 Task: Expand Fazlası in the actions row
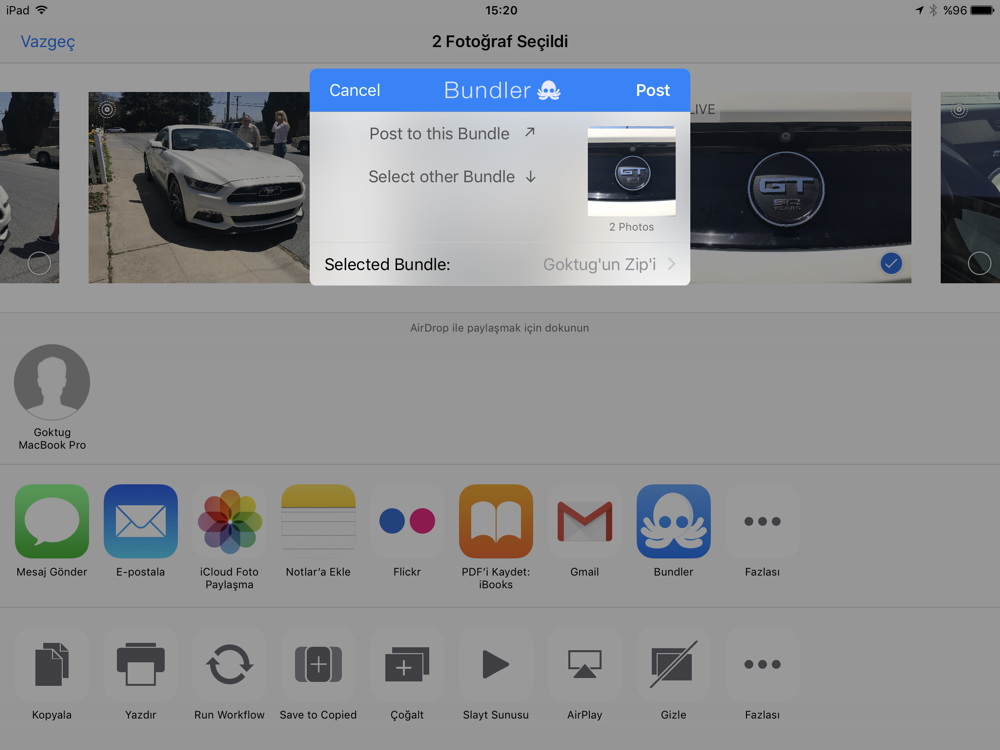[x=762, y=665]
